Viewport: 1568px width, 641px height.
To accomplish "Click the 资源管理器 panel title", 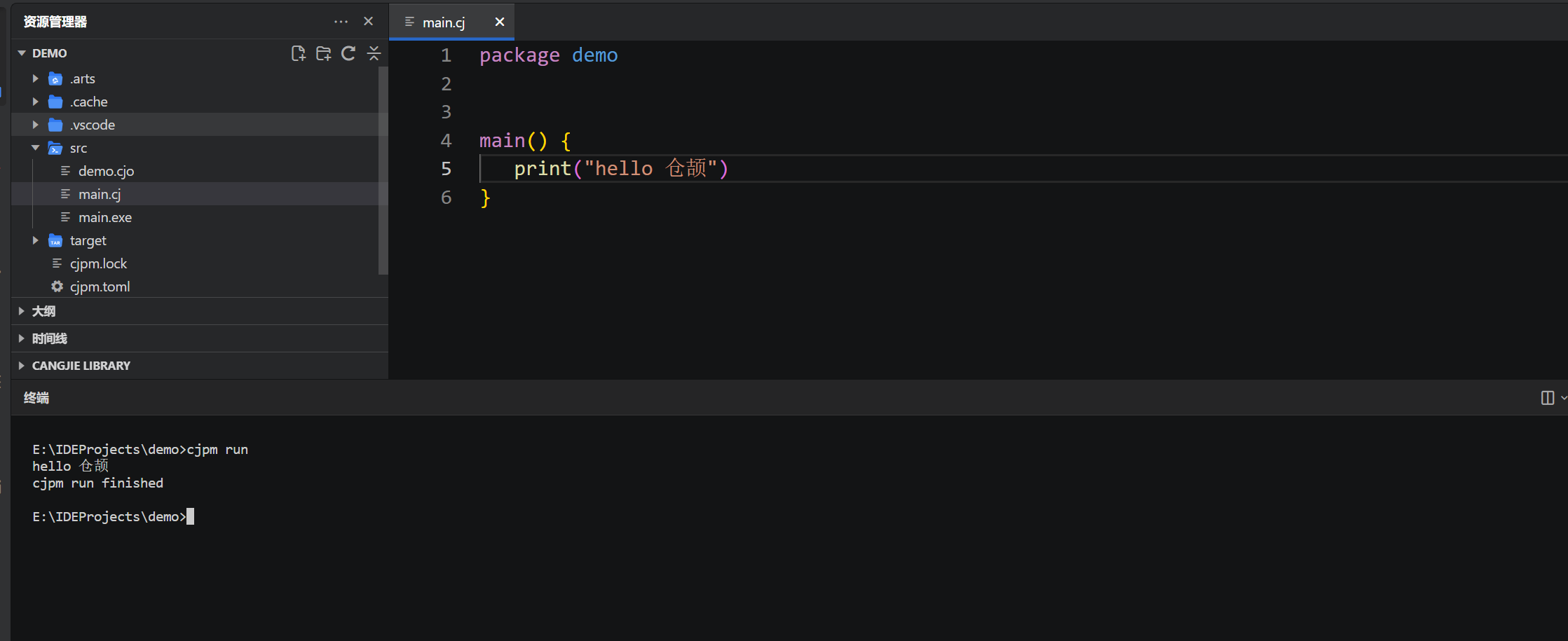I will click(55, 22).
